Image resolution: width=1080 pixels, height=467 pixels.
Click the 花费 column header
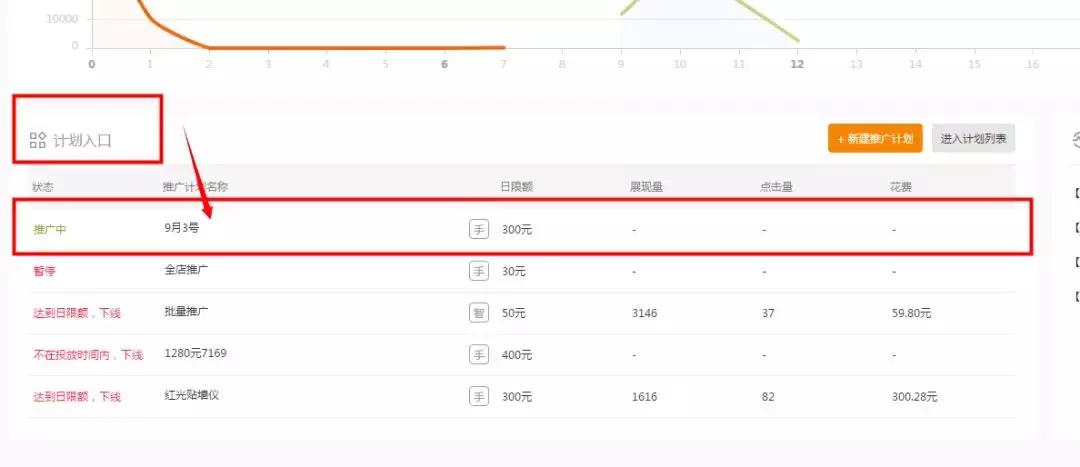901,187
